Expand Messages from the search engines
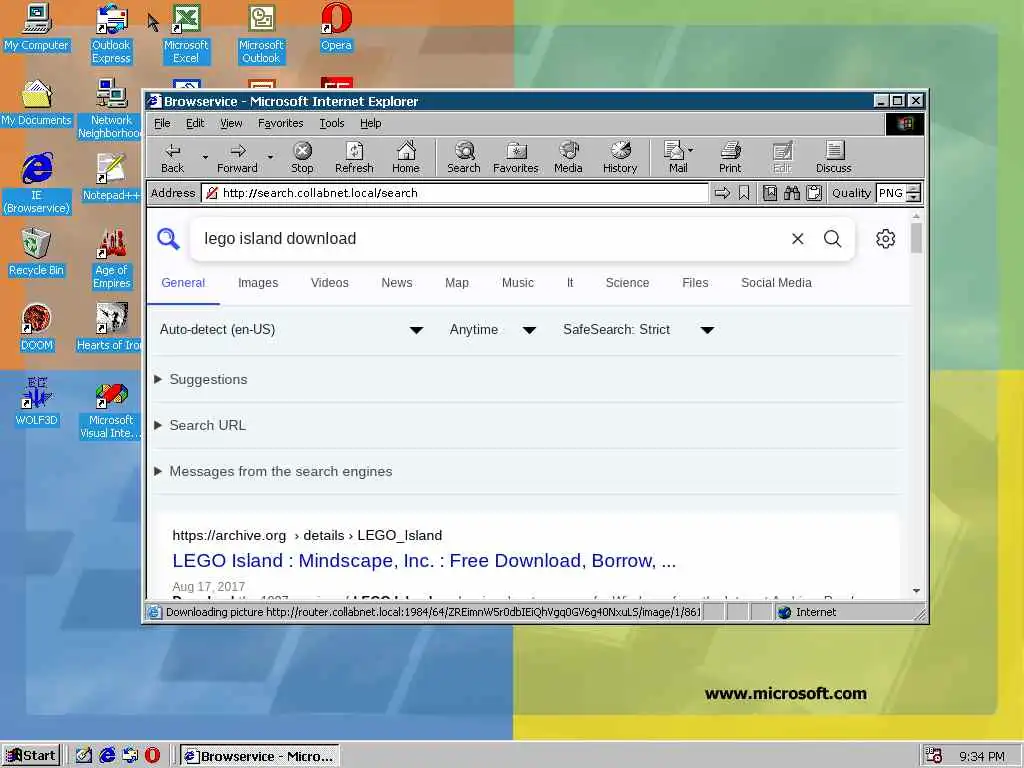This screenshot has width=1024, height=768. pos(273,472)
